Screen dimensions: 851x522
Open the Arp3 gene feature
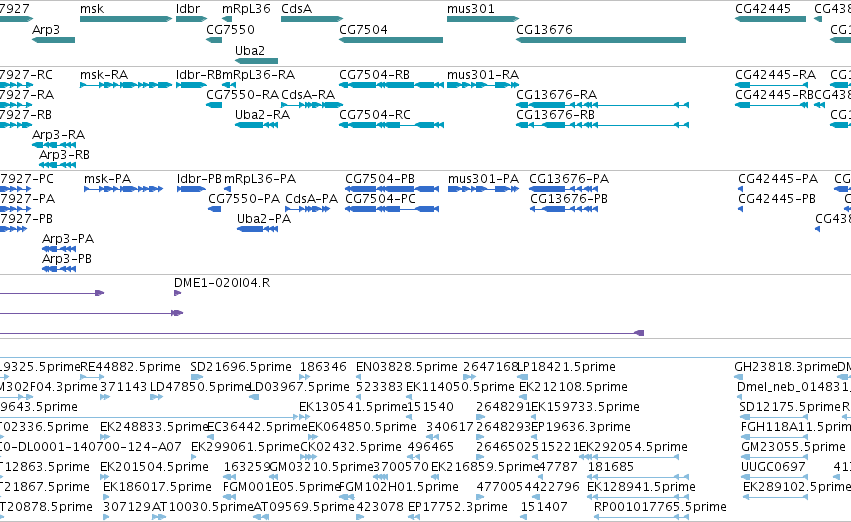[x=53, y=40]
